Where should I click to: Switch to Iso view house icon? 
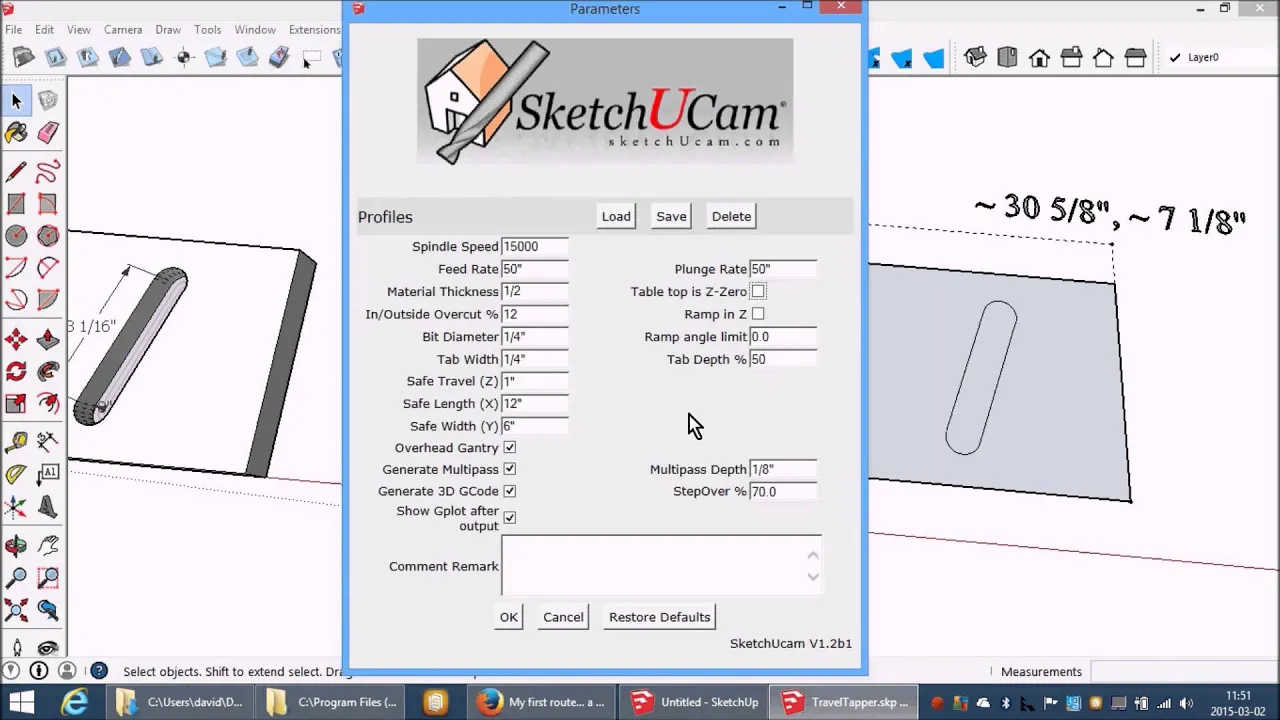pos(975,57)
